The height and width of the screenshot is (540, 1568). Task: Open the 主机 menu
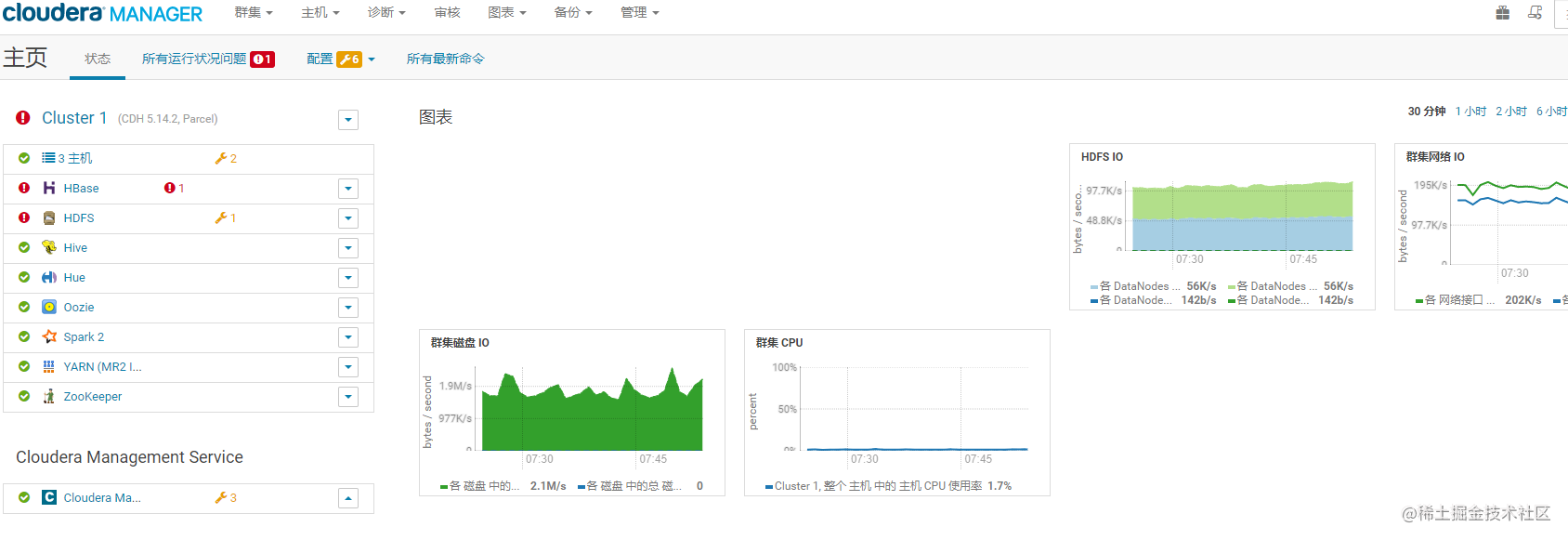click(x=320, y=12)
